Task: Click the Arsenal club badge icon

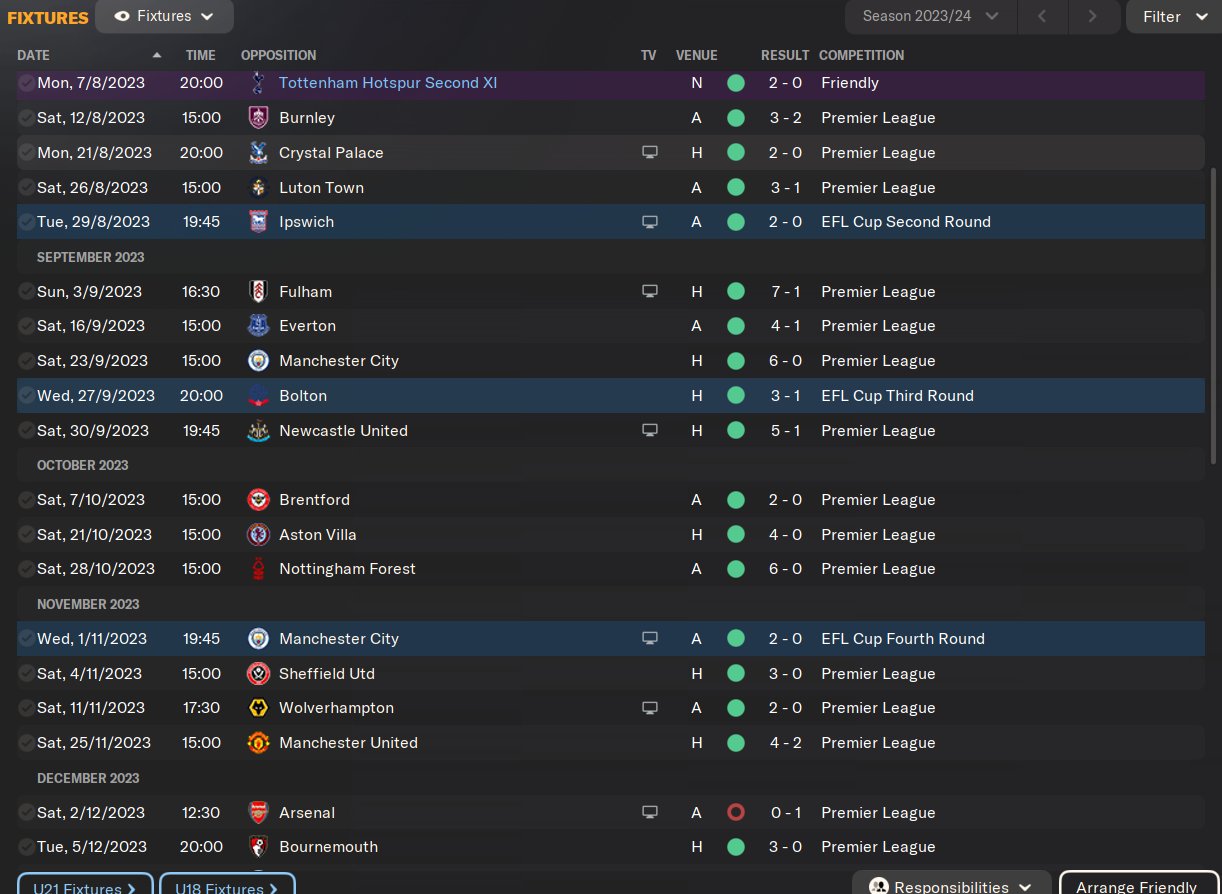Action: 258,813
